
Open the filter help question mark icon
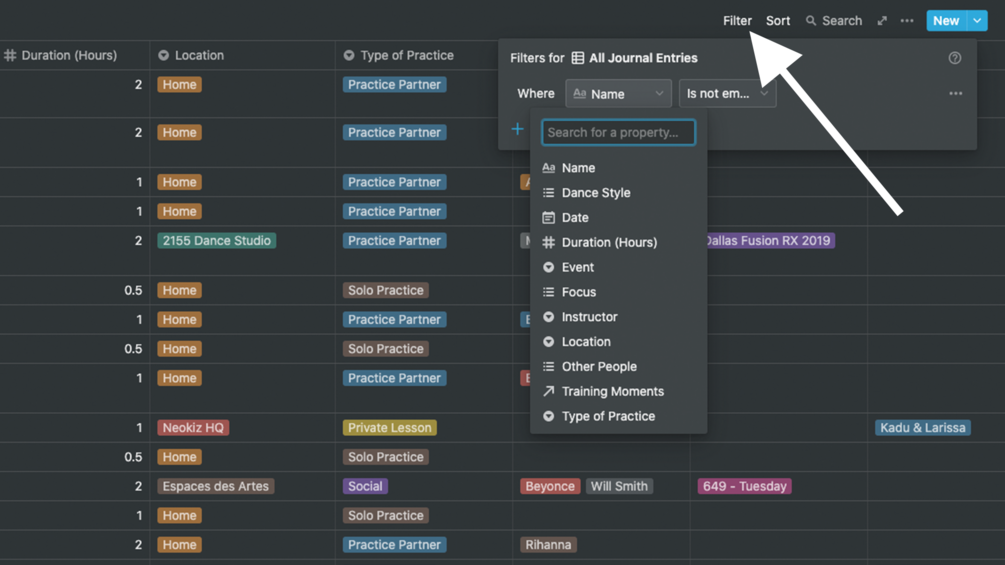[955, 58]
